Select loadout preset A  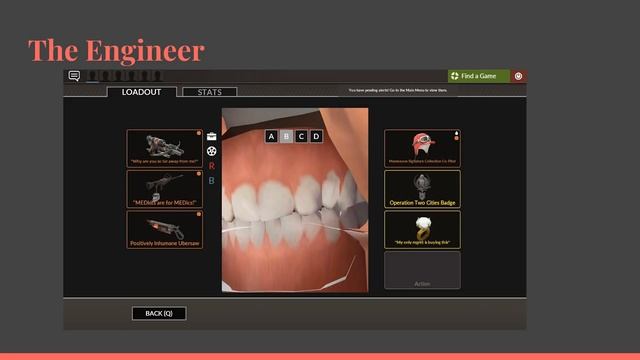(271, 136)
